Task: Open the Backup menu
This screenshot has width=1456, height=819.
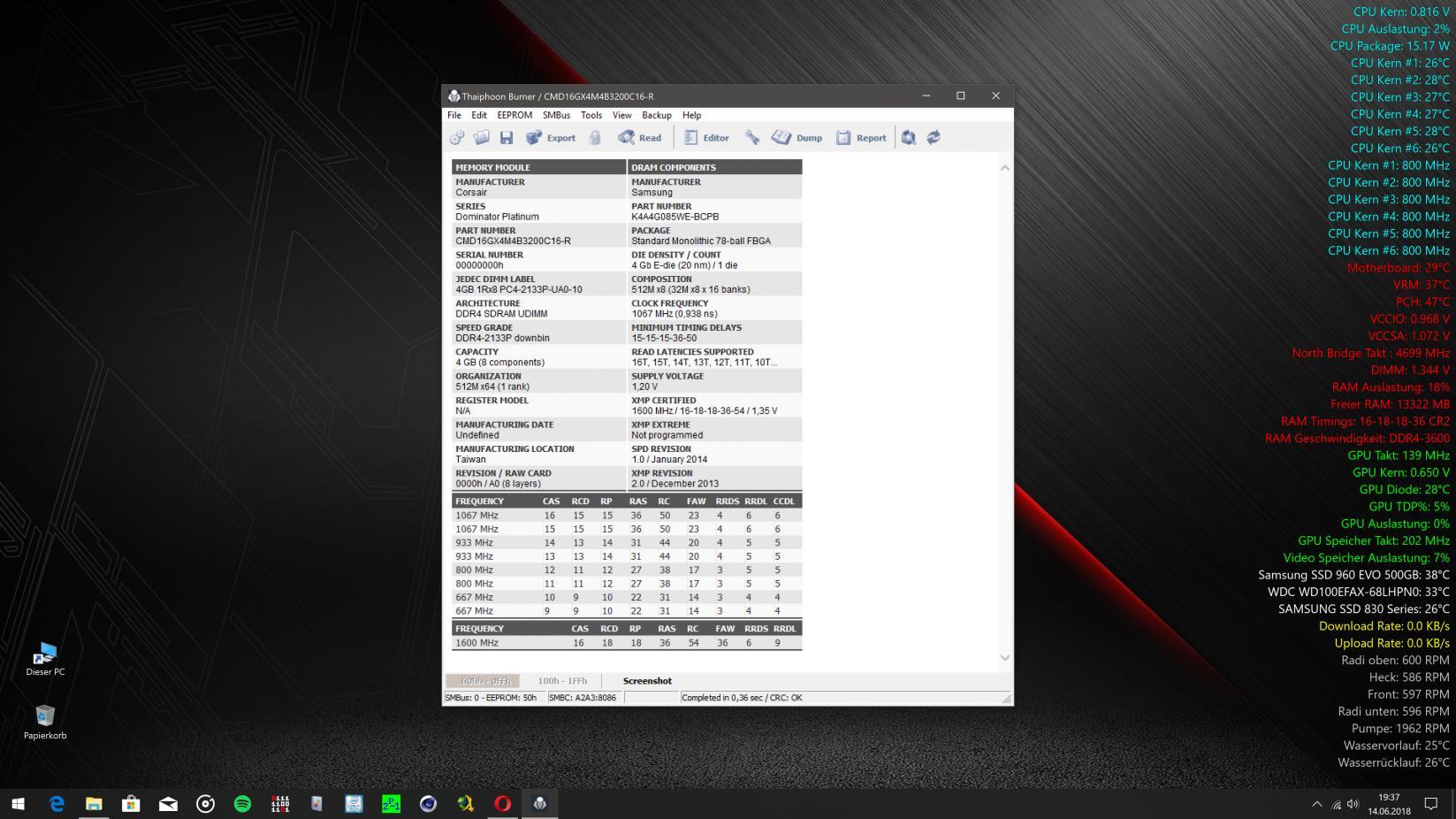Action: coord(656,115)
